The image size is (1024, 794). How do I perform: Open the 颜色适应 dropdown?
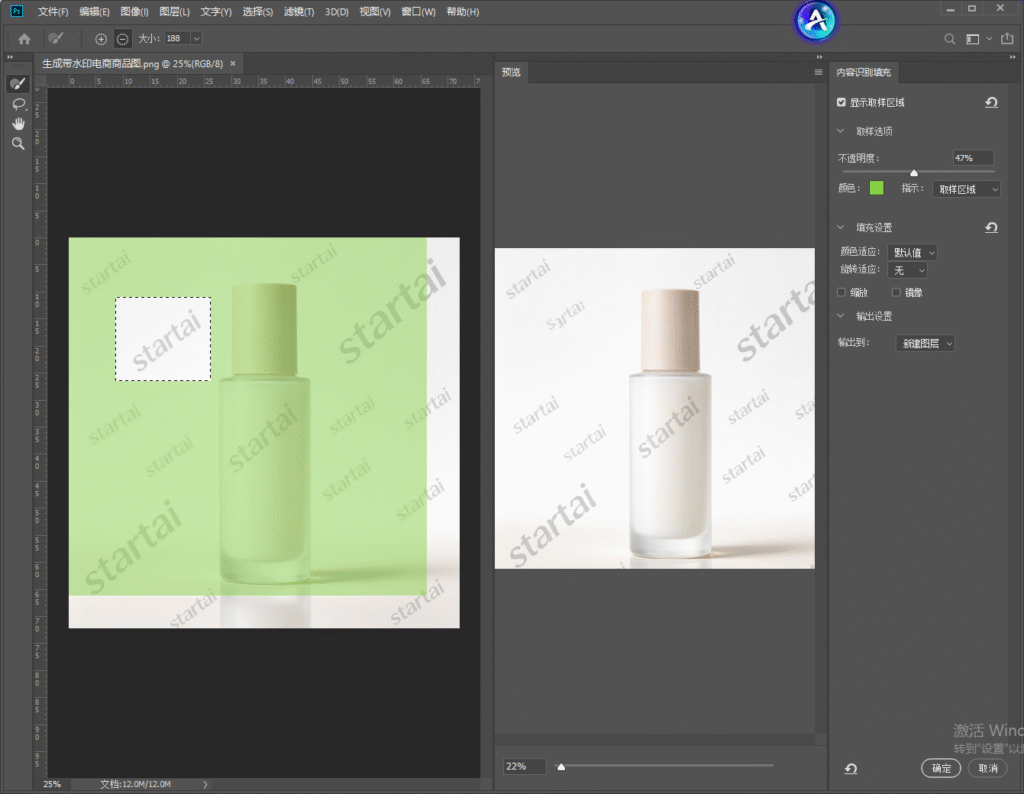coord(913,252)
